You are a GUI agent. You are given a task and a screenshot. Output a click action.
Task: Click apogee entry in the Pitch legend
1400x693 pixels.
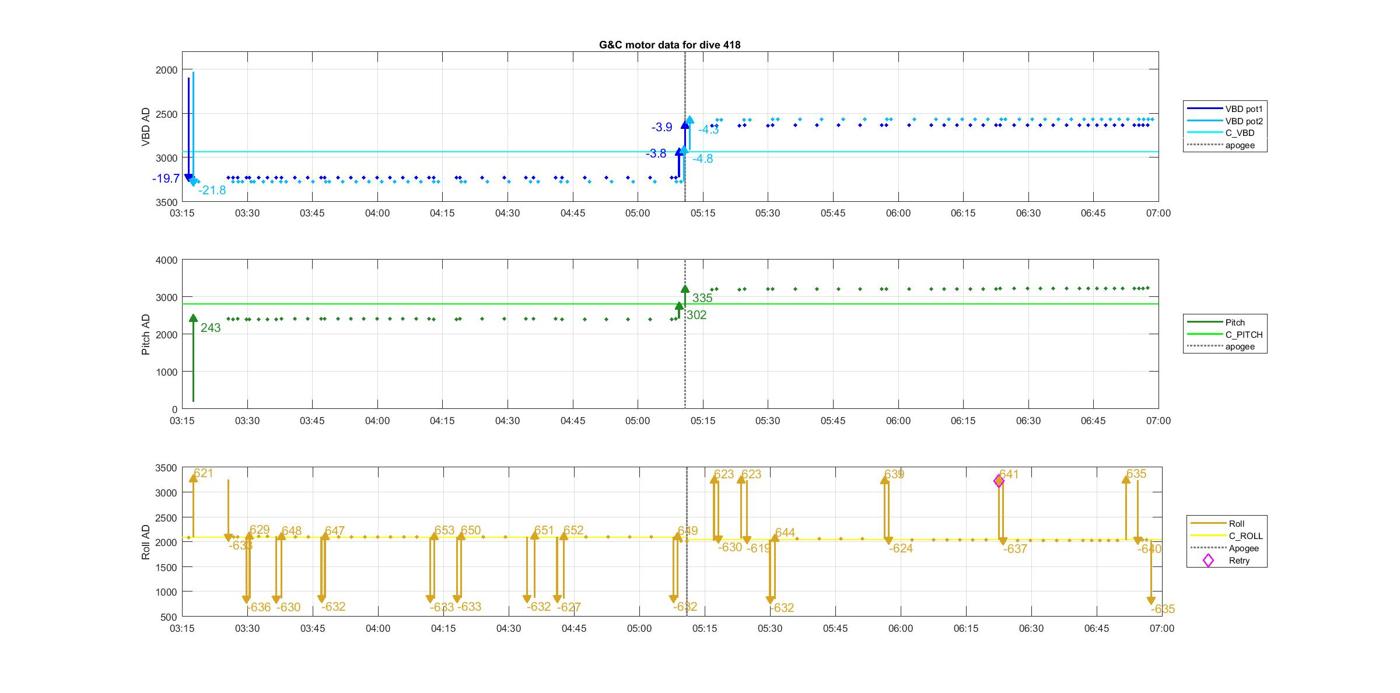pyautogui.click(x=1221, y=346)
